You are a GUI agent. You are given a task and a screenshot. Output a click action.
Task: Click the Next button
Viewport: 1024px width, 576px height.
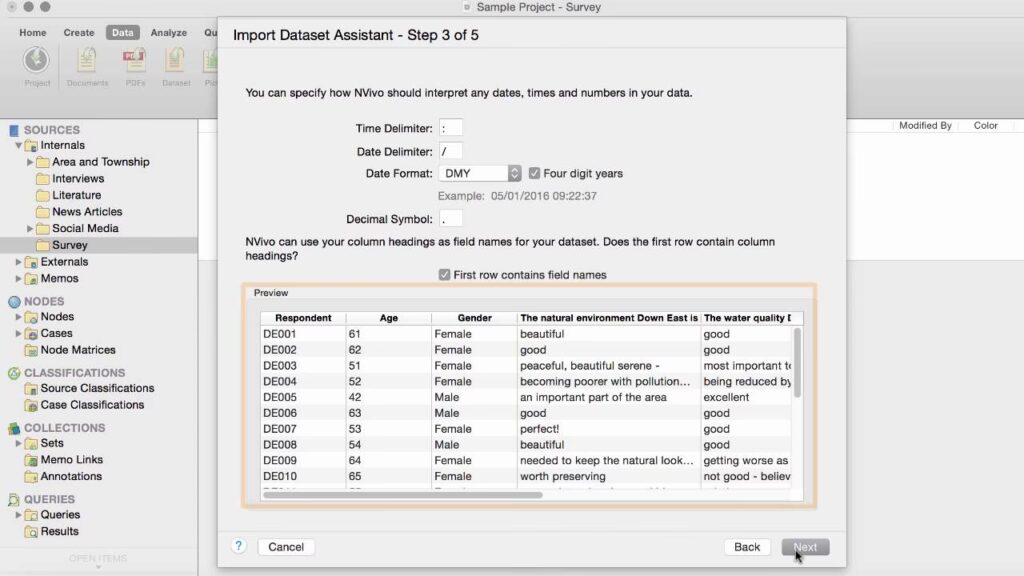pyautogui.click(x=805, y=547)
